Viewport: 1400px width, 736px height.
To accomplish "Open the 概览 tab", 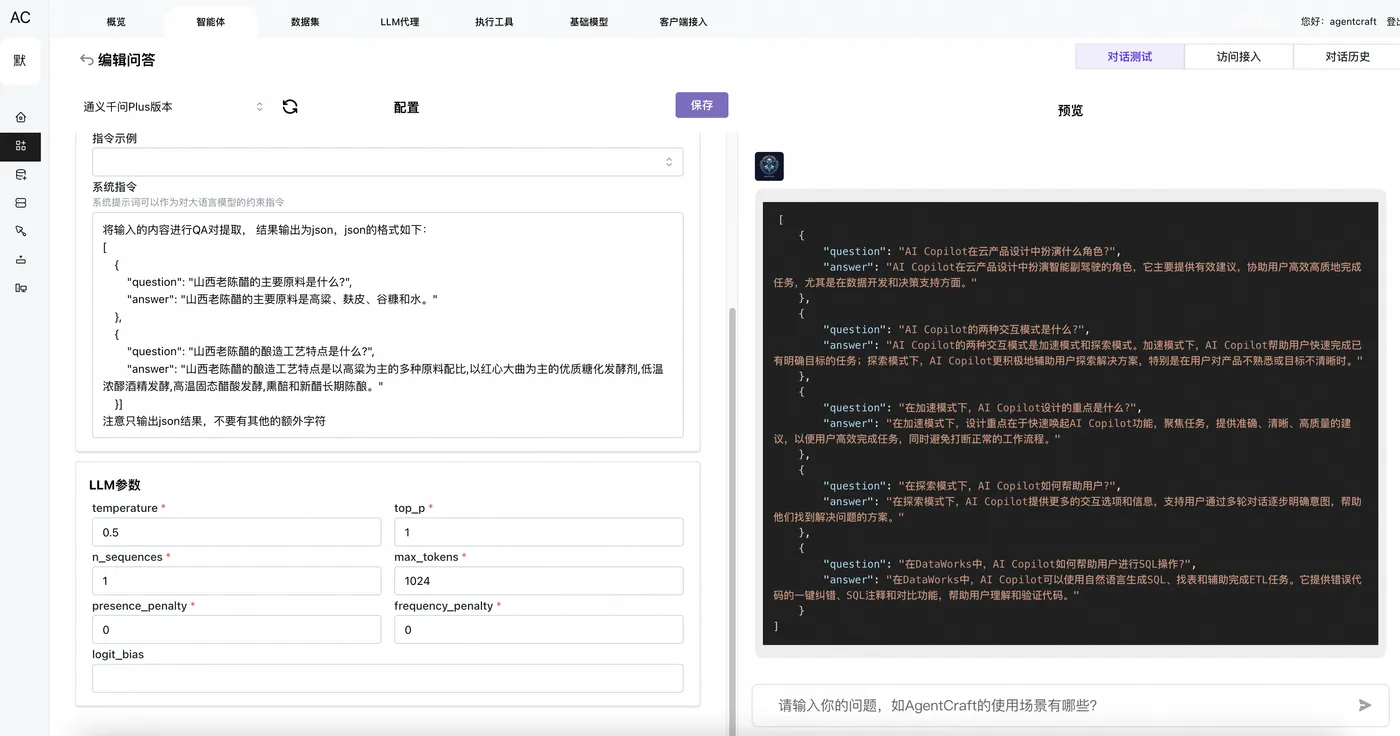I will click(116, 22).
